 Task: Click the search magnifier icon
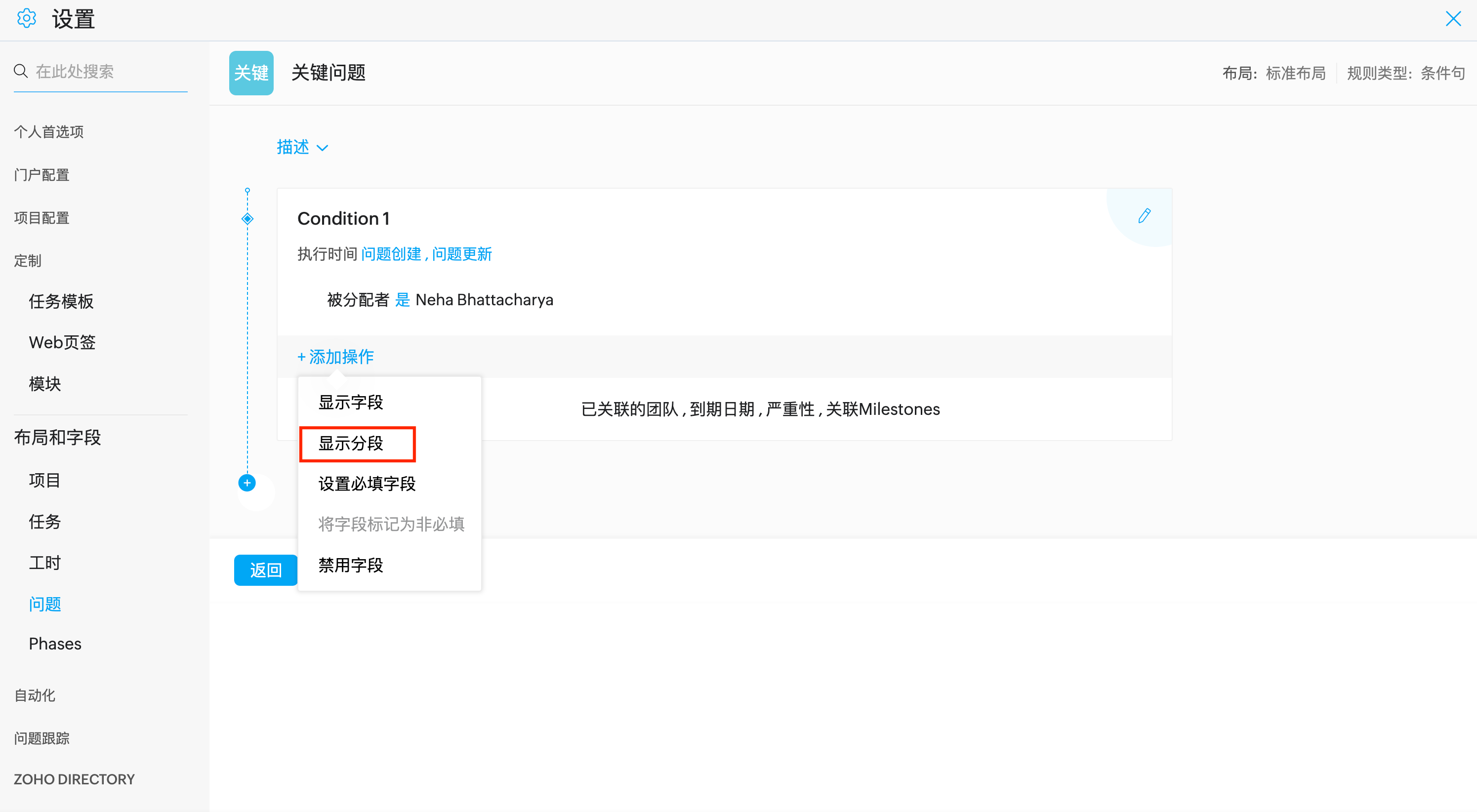21,71
